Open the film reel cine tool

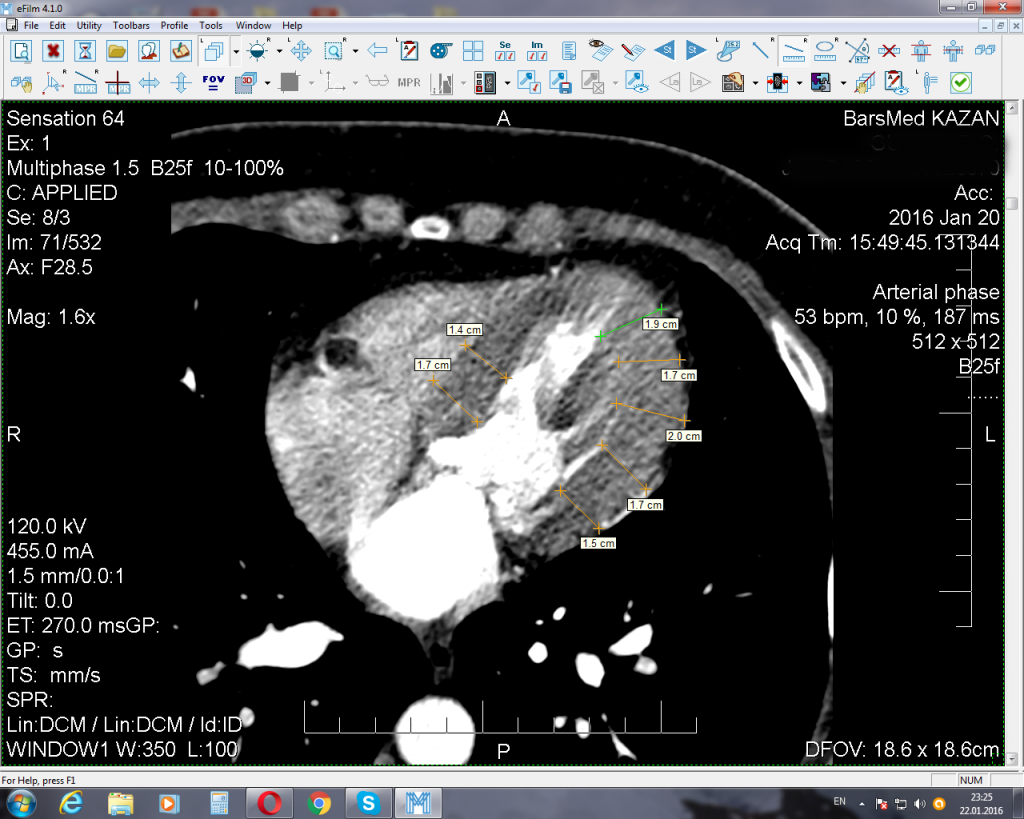tap(441, 51)
